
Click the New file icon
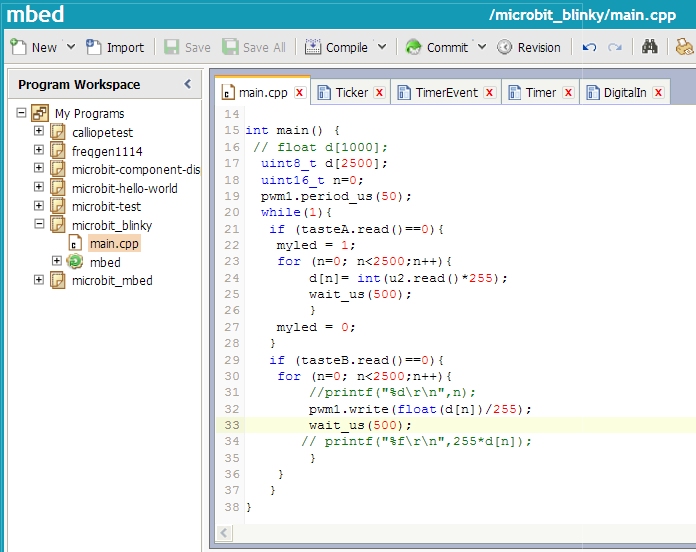18,47
